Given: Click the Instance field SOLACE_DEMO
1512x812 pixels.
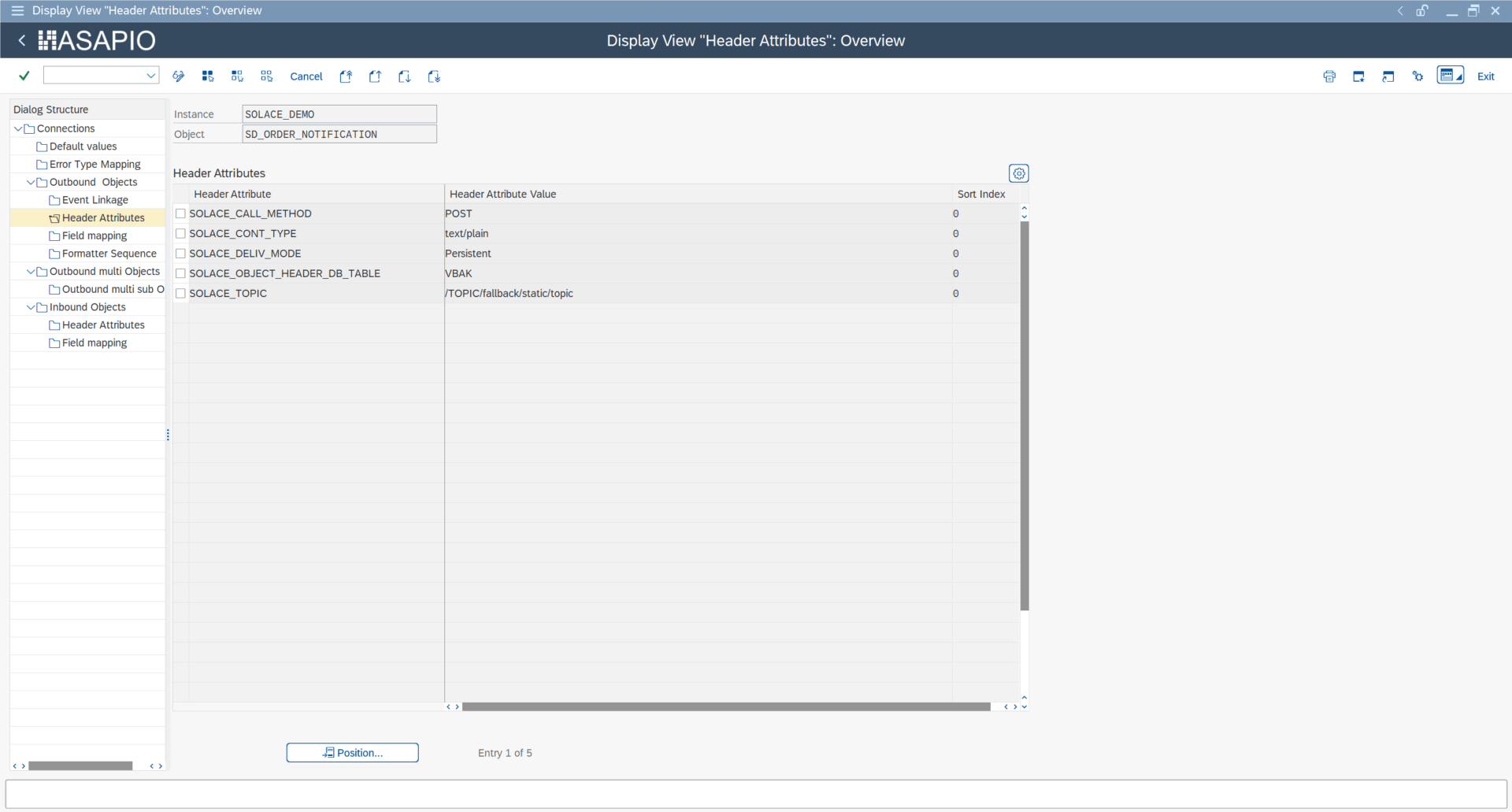Looking at the screenshot, I should [339, 114].
